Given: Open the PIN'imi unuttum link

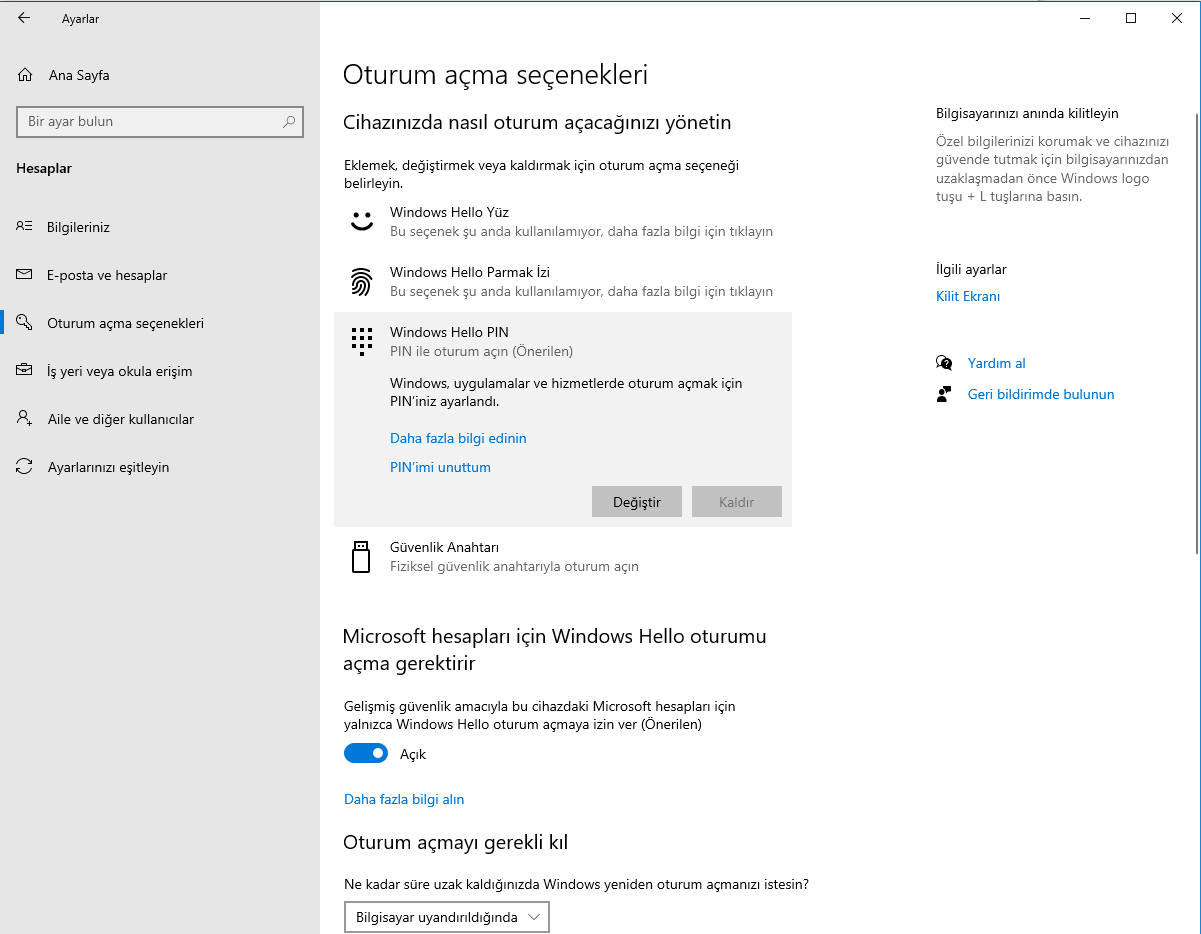Looking at the screenshot, I should click(x=440, y=467).
